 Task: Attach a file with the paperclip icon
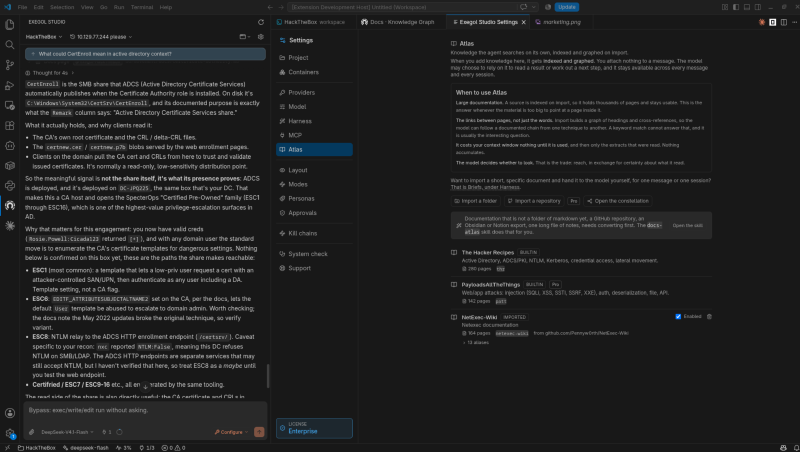(32, 432)
